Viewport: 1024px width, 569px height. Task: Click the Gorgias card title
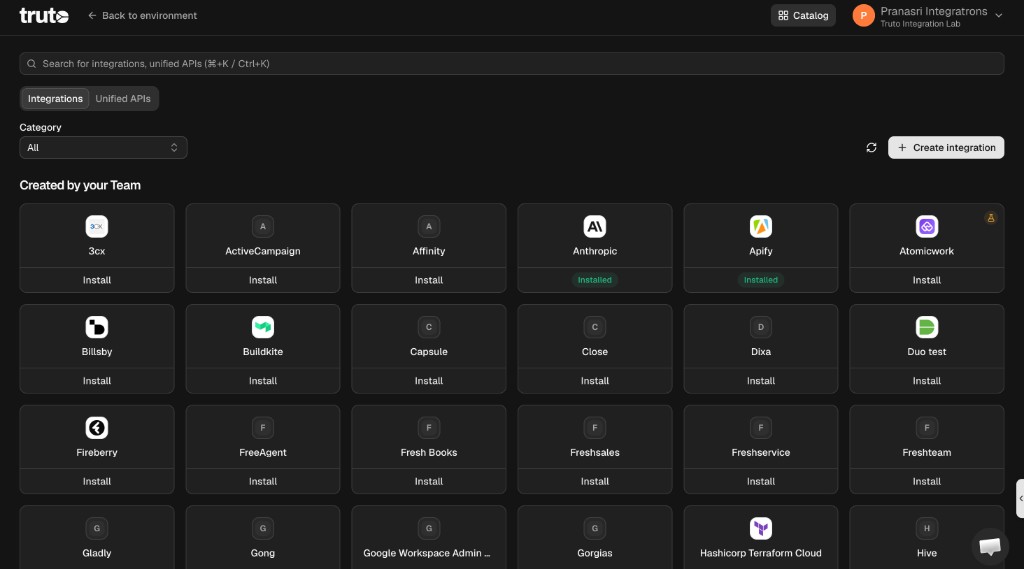point(594,553)
